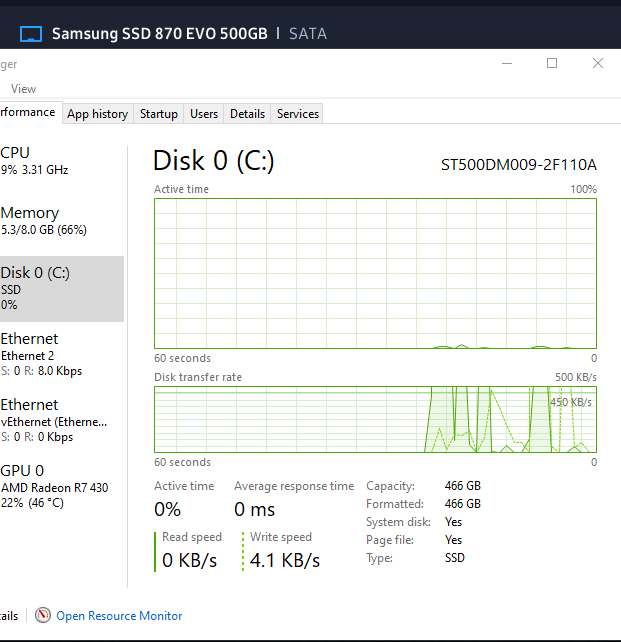Click the Active time 0% value
Screen dimensions: 621x642
click(167, 510)
